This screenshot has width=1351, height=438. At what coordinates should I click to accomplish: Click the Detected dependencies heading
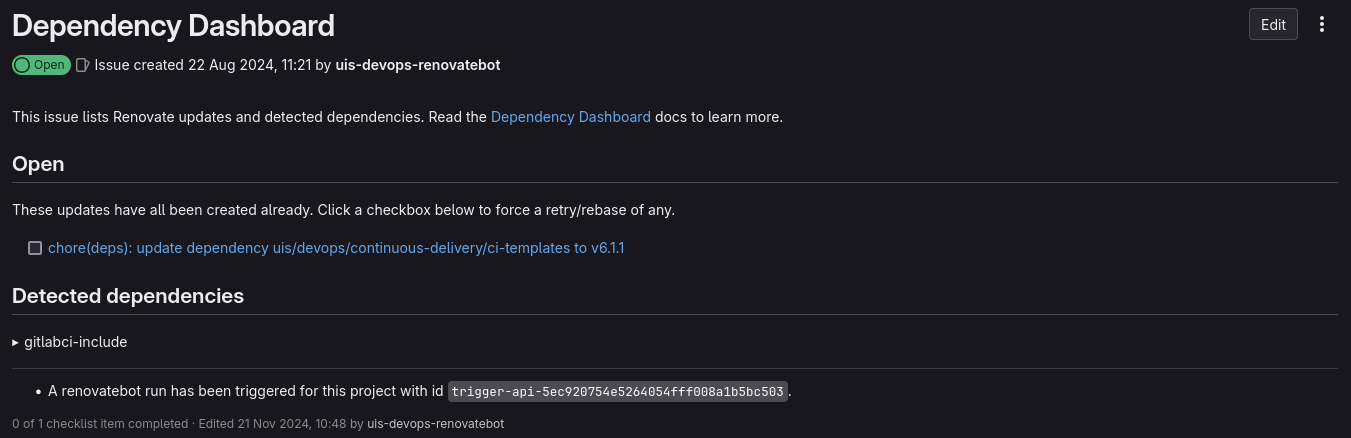pos(128,296)
